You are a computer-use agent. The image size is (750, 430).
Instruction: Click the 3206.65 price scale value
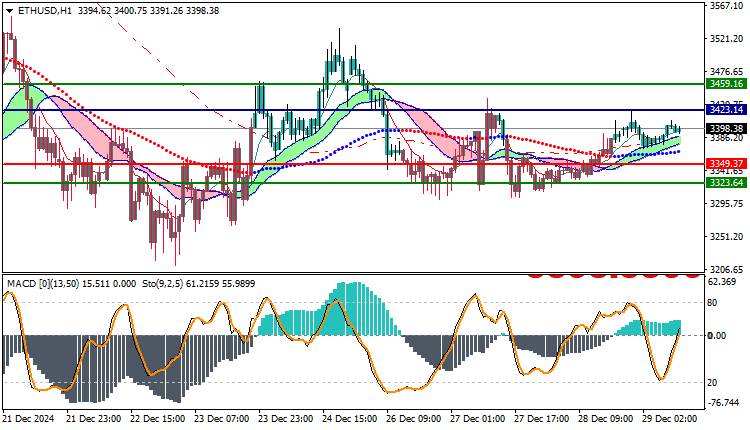(727, 270)
